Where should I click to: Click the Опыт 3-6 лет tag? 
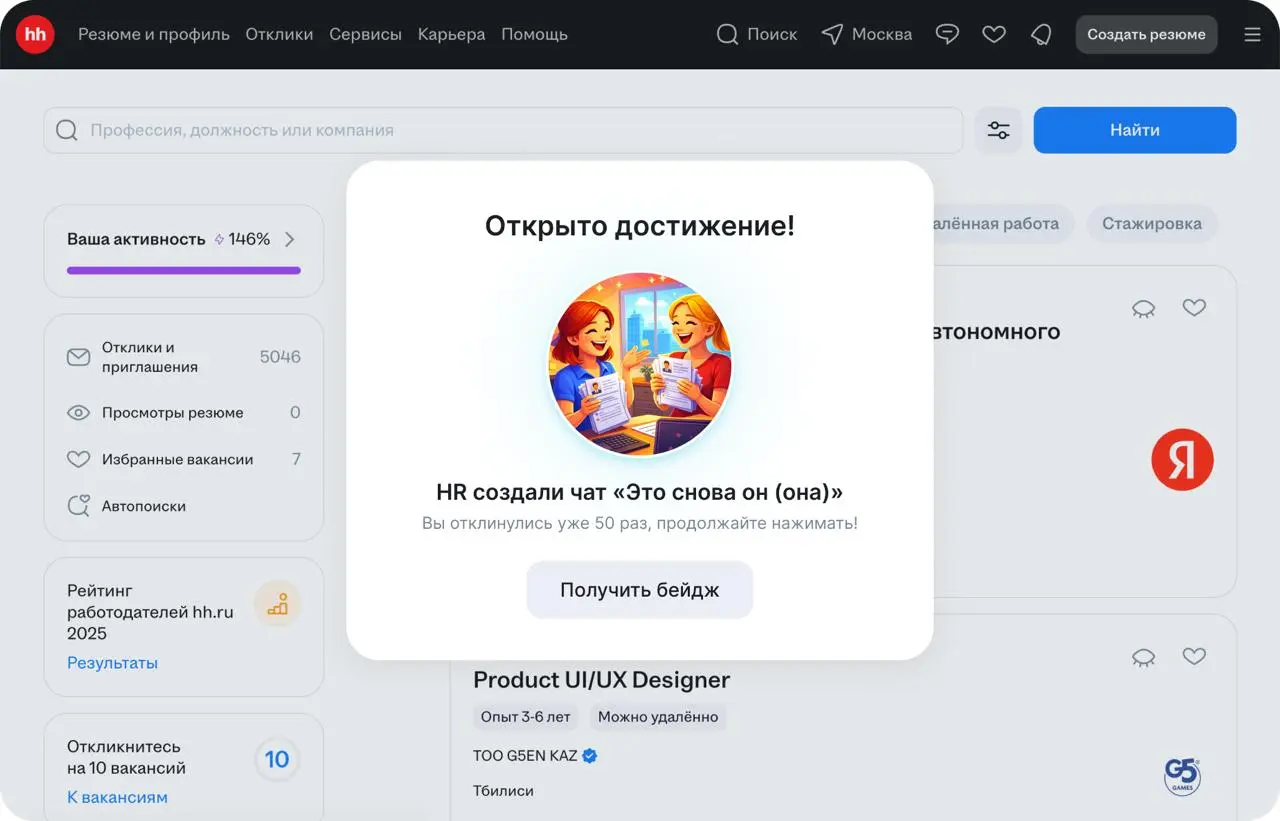click(526, 717)
